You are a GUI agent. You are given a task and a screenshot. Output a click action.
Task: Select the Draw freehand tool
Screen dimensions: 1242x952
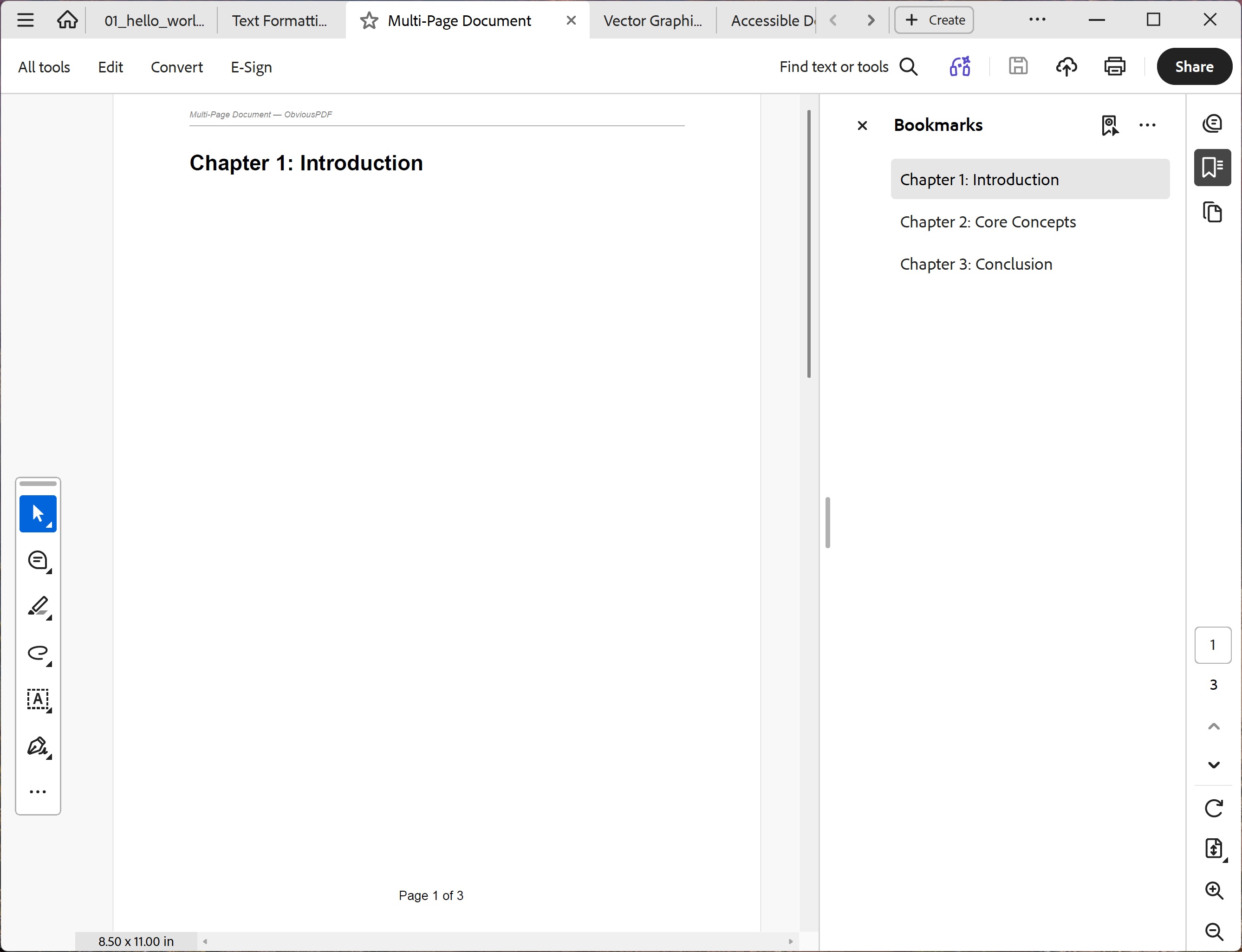38,654
